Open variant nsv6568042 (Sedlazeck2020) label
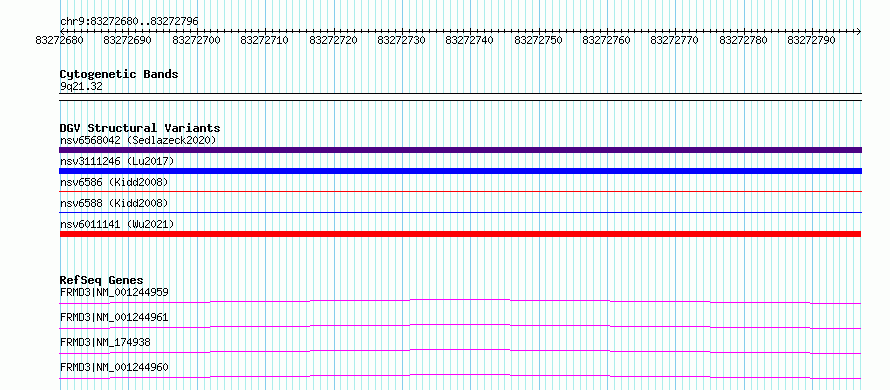This screenshot has width=890, height=390. [138, 140]
